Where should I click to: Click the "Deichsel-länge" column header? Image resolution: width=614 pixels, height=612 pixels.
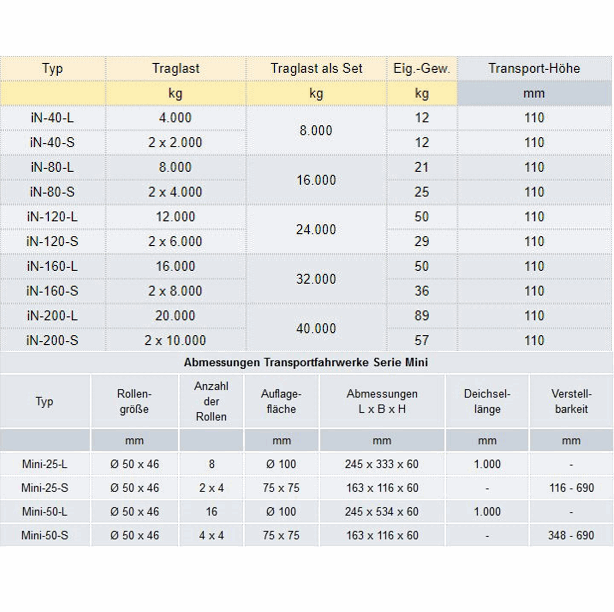tap(487, 401)
